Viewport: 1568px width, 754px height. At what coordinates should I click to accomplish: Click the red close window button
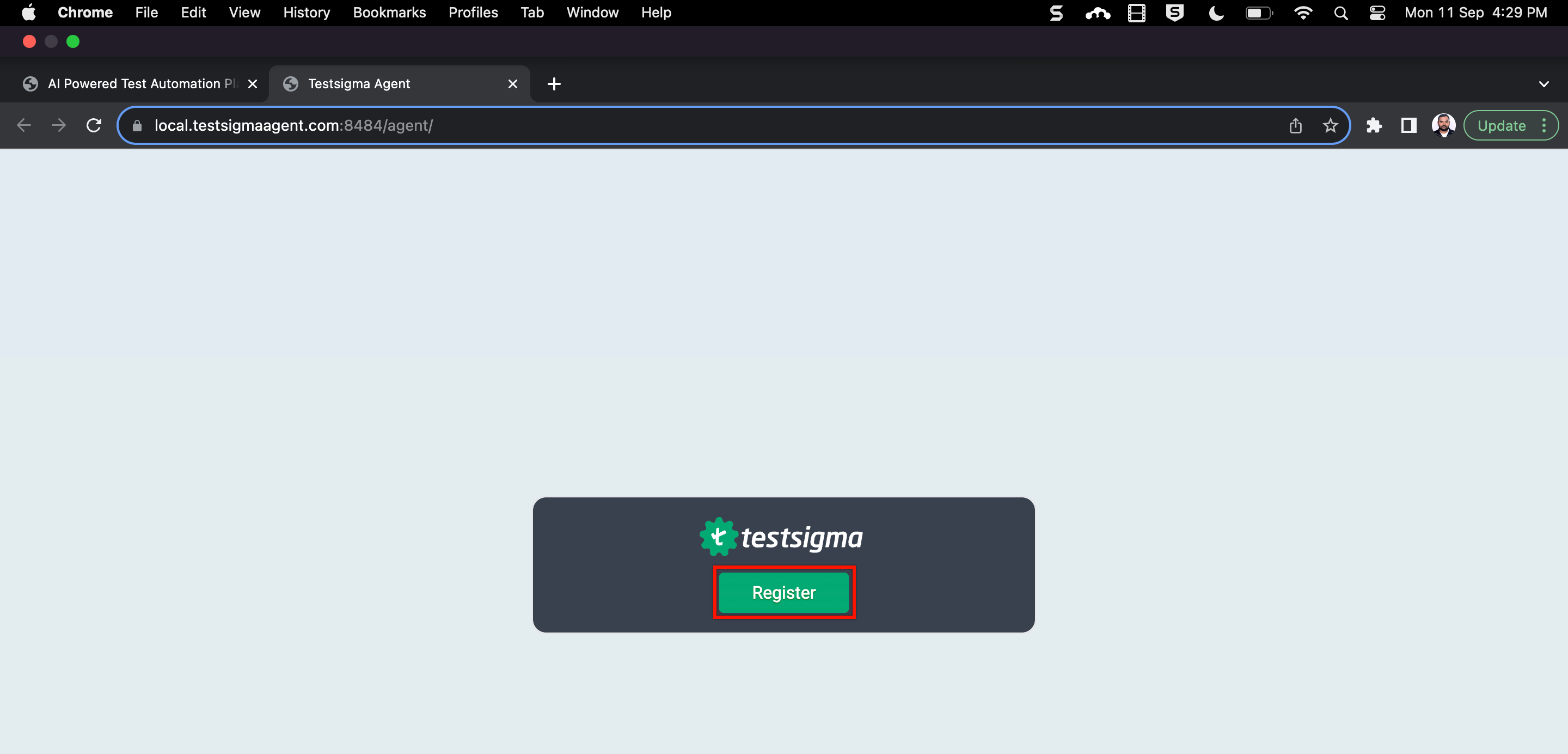click(29, 41)
